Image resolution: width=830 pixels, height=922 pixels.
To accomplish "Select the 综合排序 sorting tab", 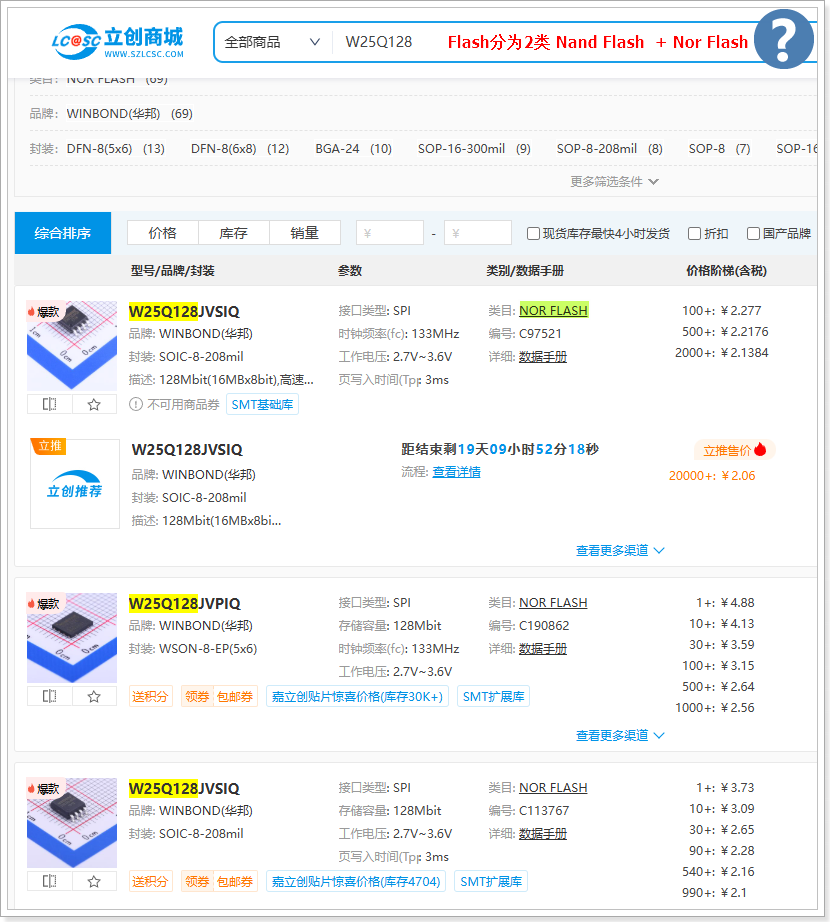I will [x=63, y=233].
